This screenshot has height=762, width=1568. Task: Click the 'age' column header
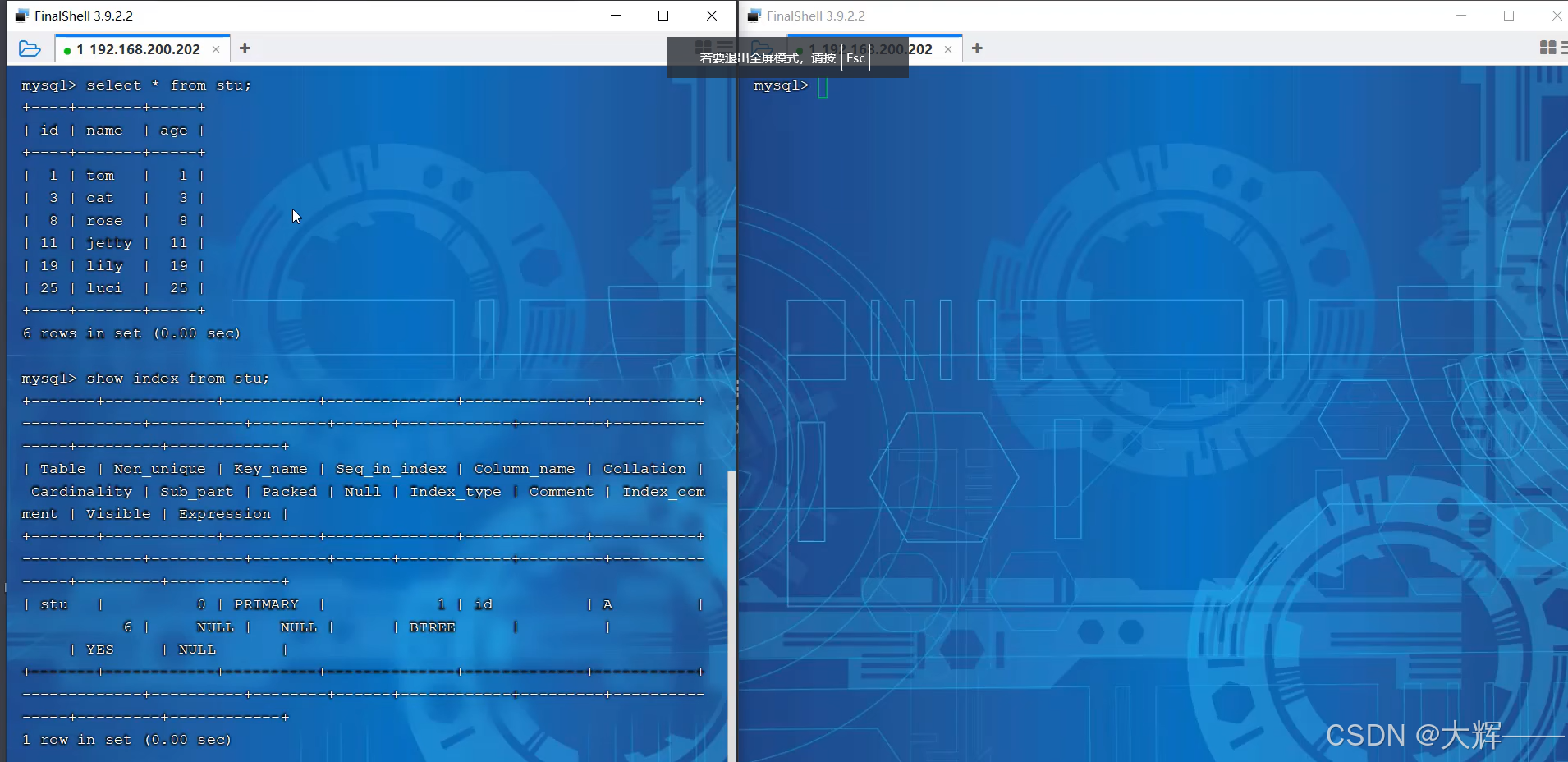coord(173,131)
